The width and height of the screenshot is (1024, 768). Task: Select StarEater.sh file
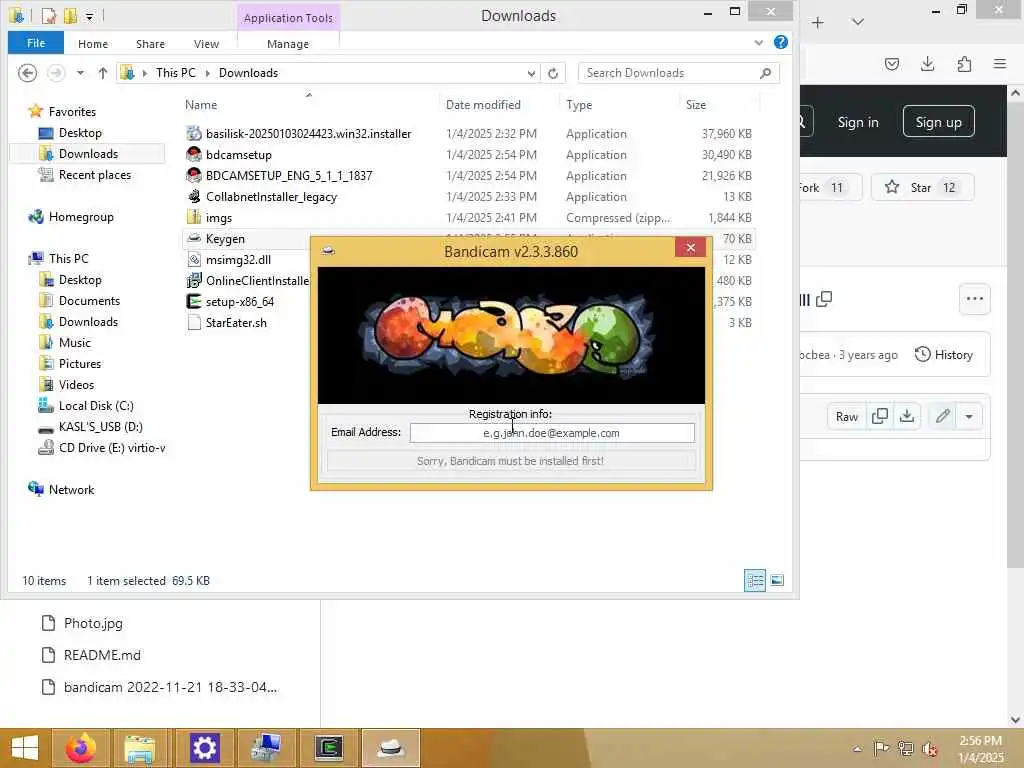click(x=236, y=323)
